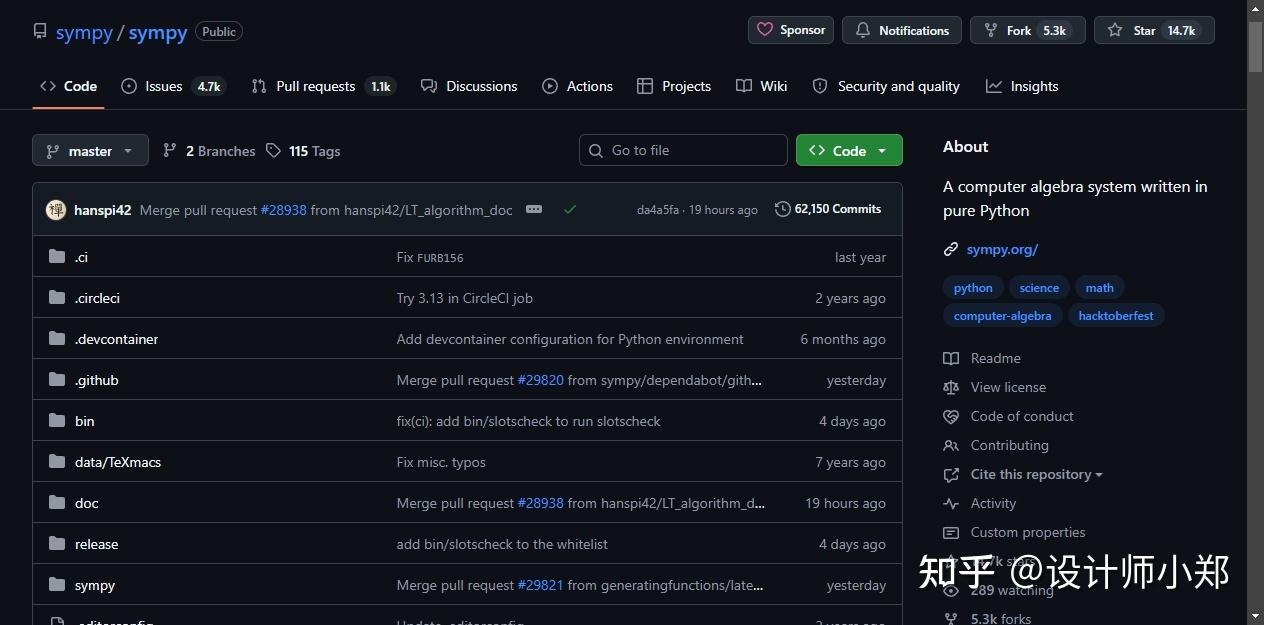Click the computer-algebra topic tag
This screenshot has height=625, width=1264.
pyautogui.click(x=1003, y=316)
